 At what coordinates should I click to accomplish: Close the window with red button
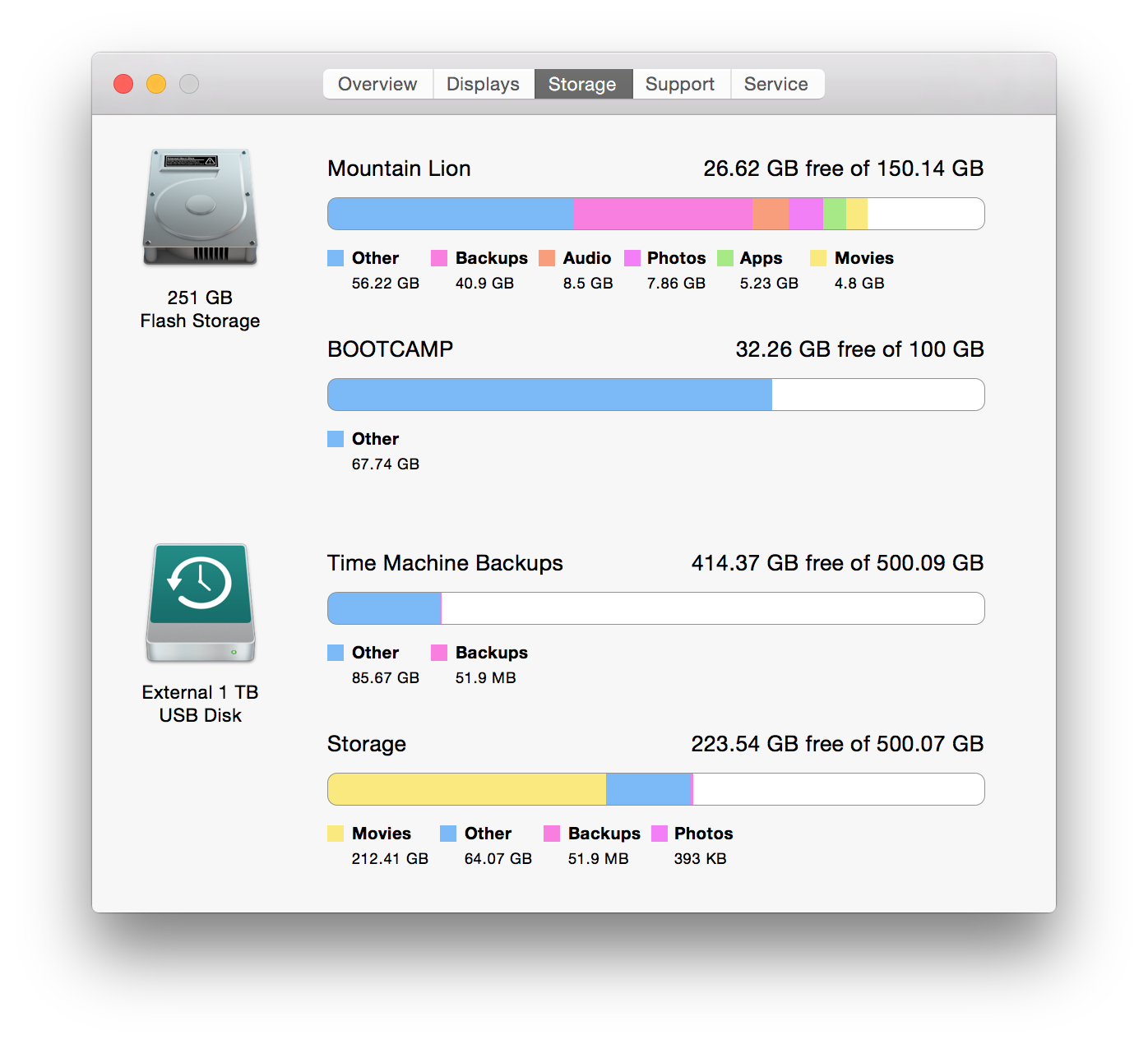pos(123,84)
